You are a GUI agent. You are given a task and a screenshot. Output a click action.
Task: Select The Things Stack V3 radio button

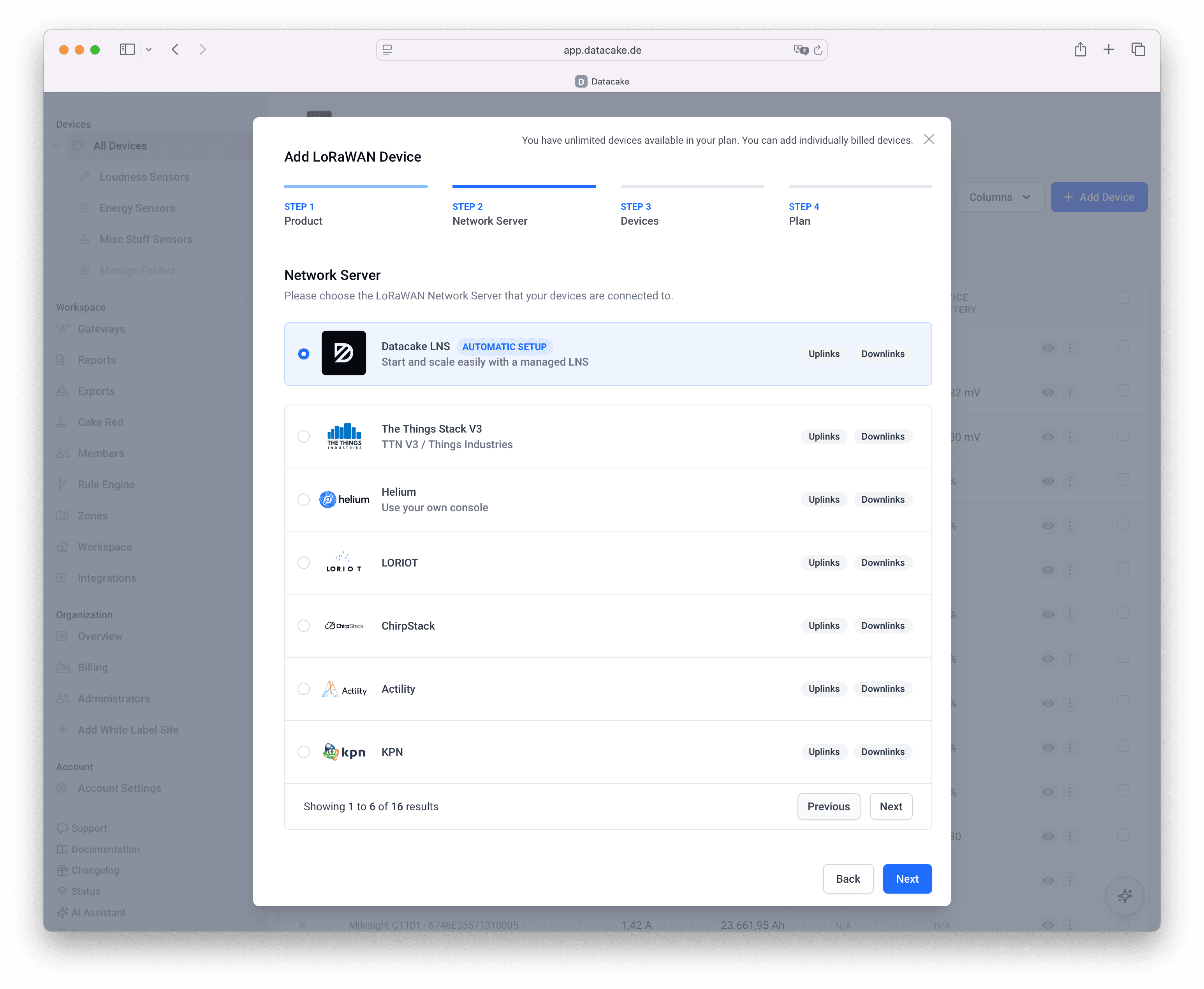point(304,436)
